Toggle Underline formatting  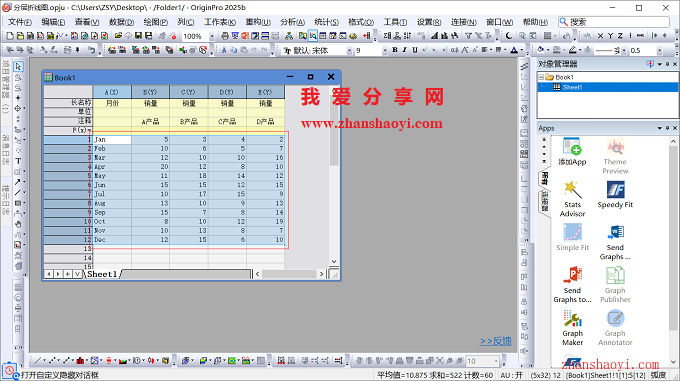coord(415,50)
